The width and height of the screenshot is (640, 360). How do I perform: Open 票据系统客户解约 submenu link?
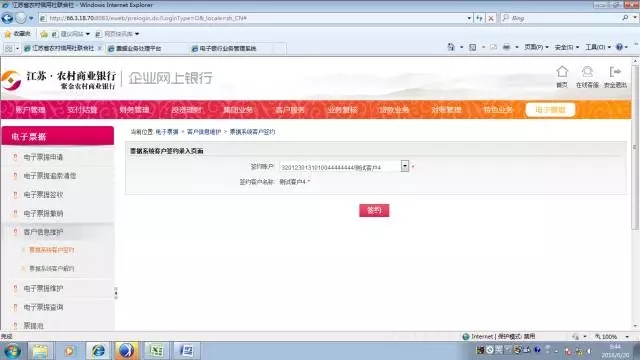(51, 269)
